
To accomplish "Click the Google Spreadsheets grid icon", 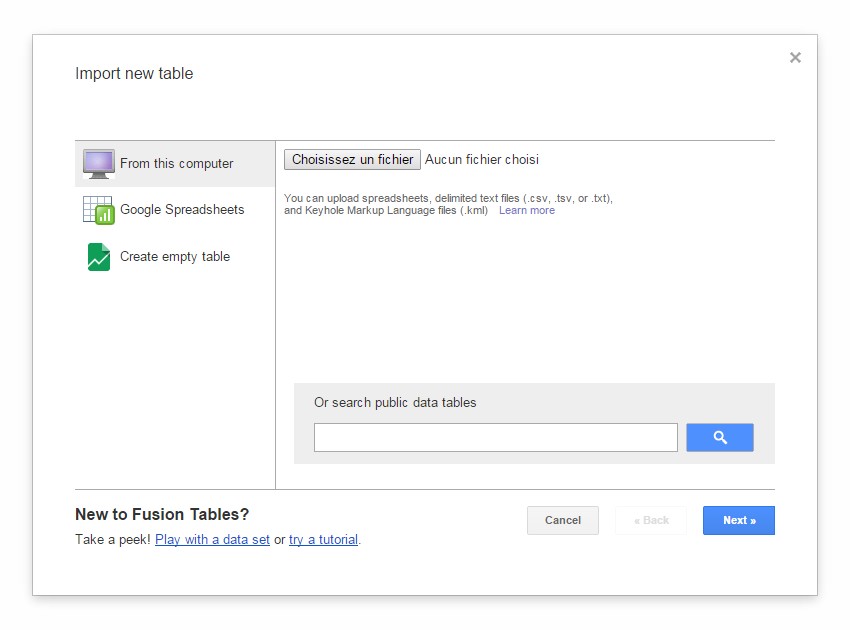I will 99,210.
